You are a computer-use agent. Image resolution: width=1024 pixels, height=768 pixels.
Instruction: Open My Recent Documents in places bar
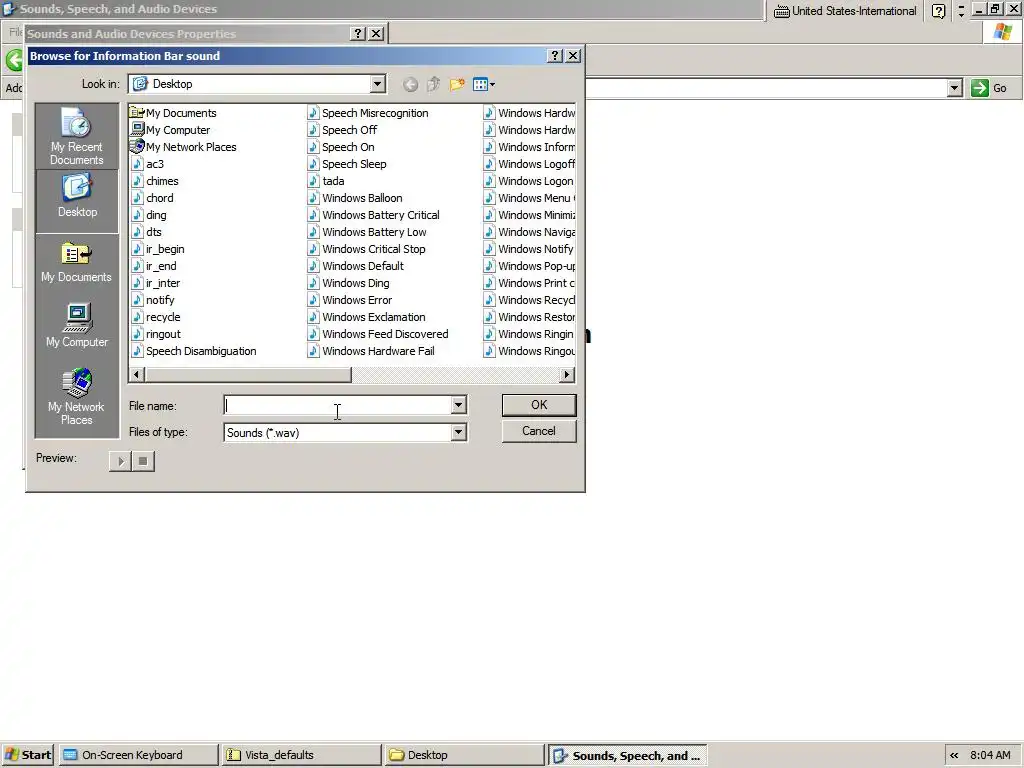pos(76,136)
